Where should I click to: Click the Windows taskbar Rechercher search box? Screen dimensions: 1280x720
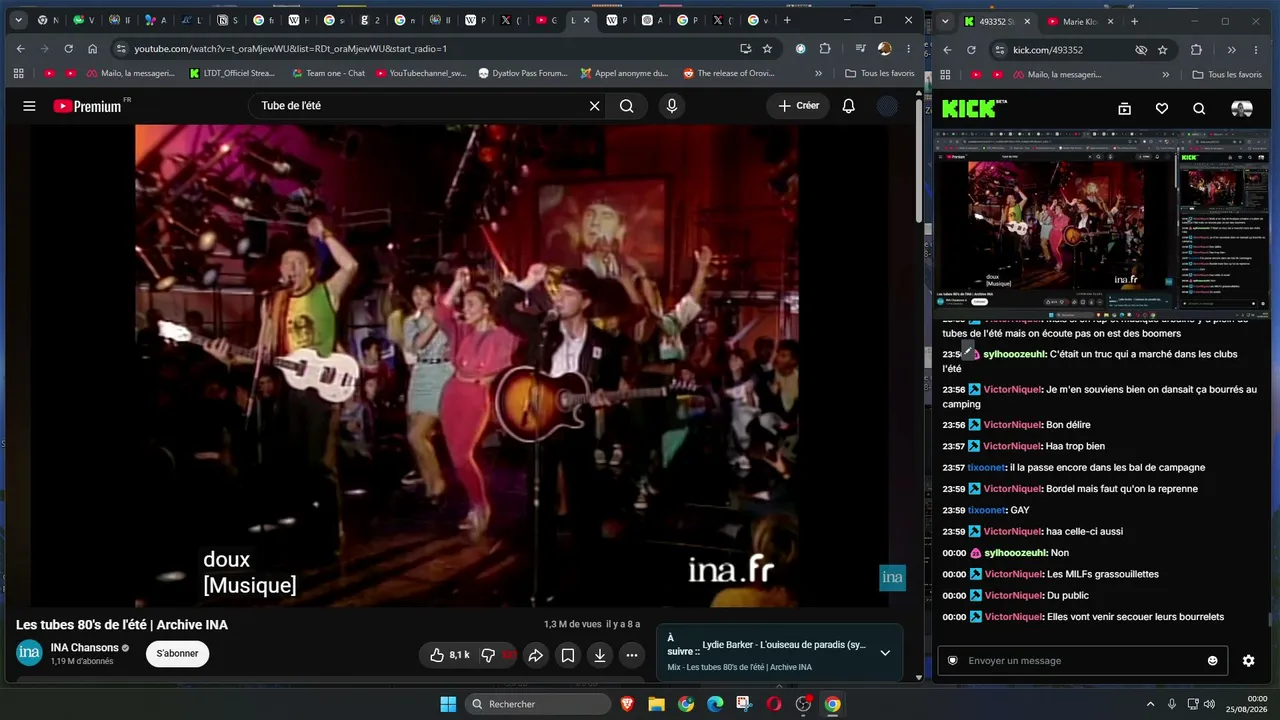(539, 704)
